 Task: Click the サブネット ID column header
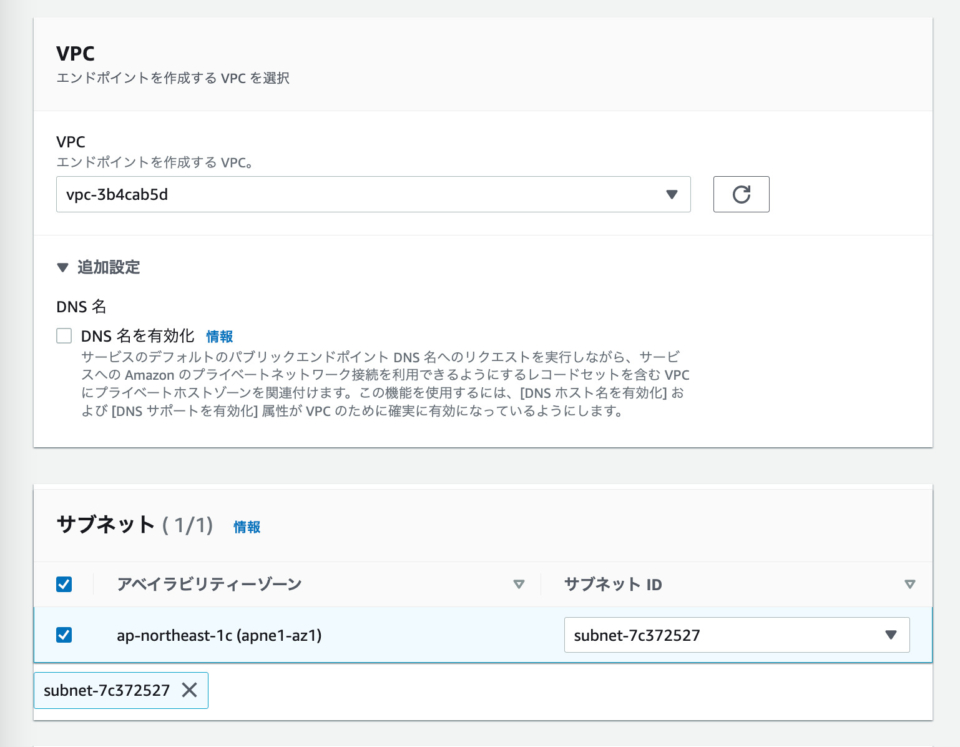(x=613, y=584)
